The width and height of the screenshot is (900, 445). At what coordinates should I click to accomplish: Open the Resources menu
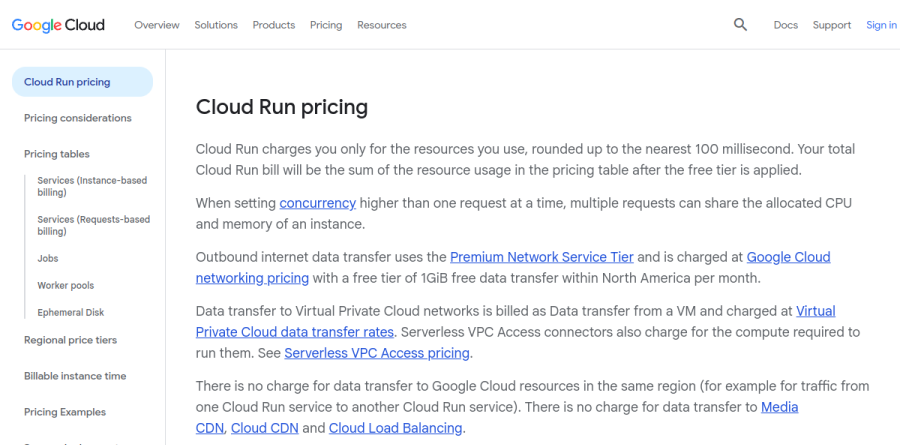pos(382,25)
